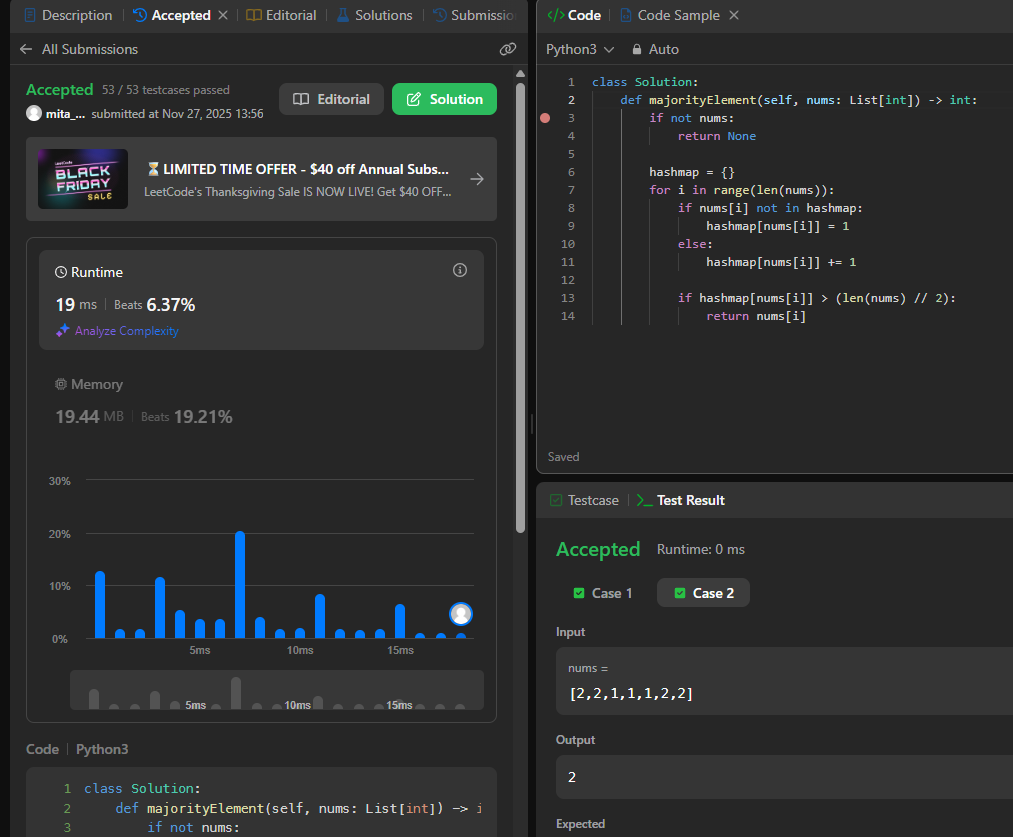Close the Accepted tab
The image size is (1013, 837).
point(223,15)
